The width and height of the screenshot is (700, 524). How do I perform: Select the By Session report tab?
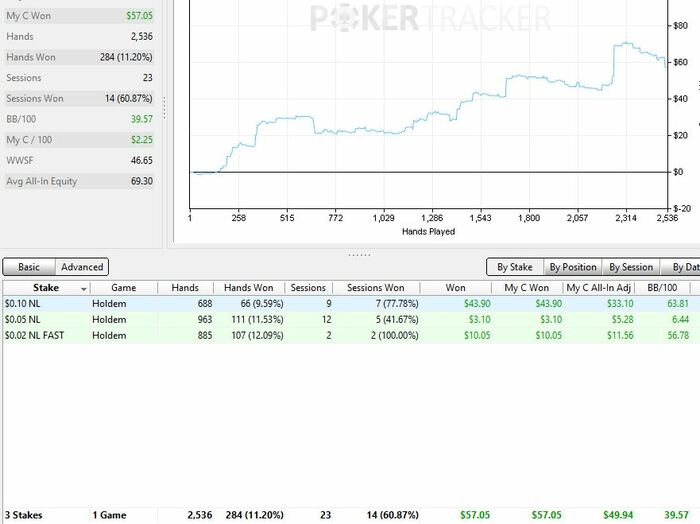point(631,267)
